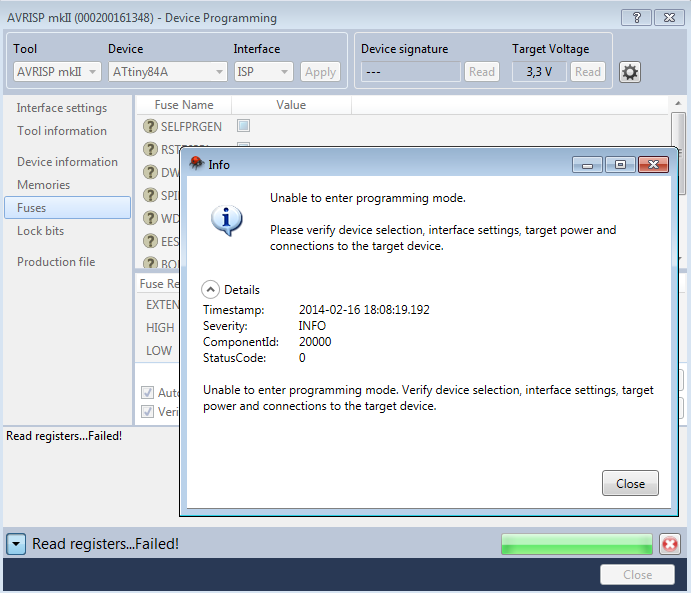Click the Value column header

(291, 105)
